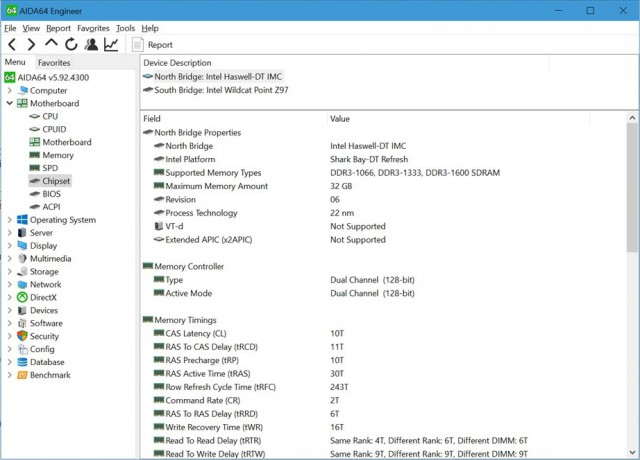Select South Bridge: Intel Wildcat Point Z97 device
The width and height of the screenshot is (640, 460).
(221, 90)
